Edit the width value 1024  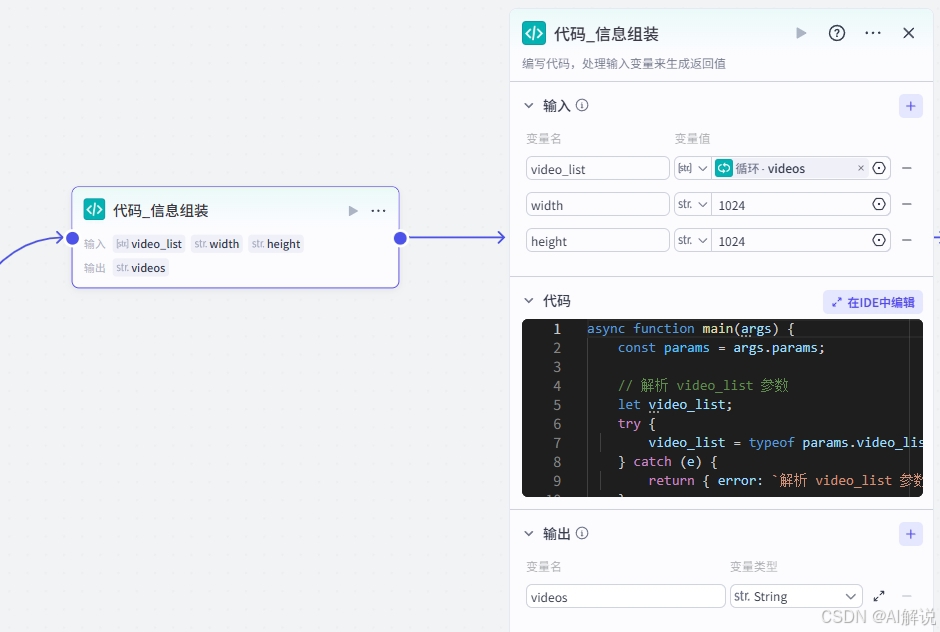791,205
